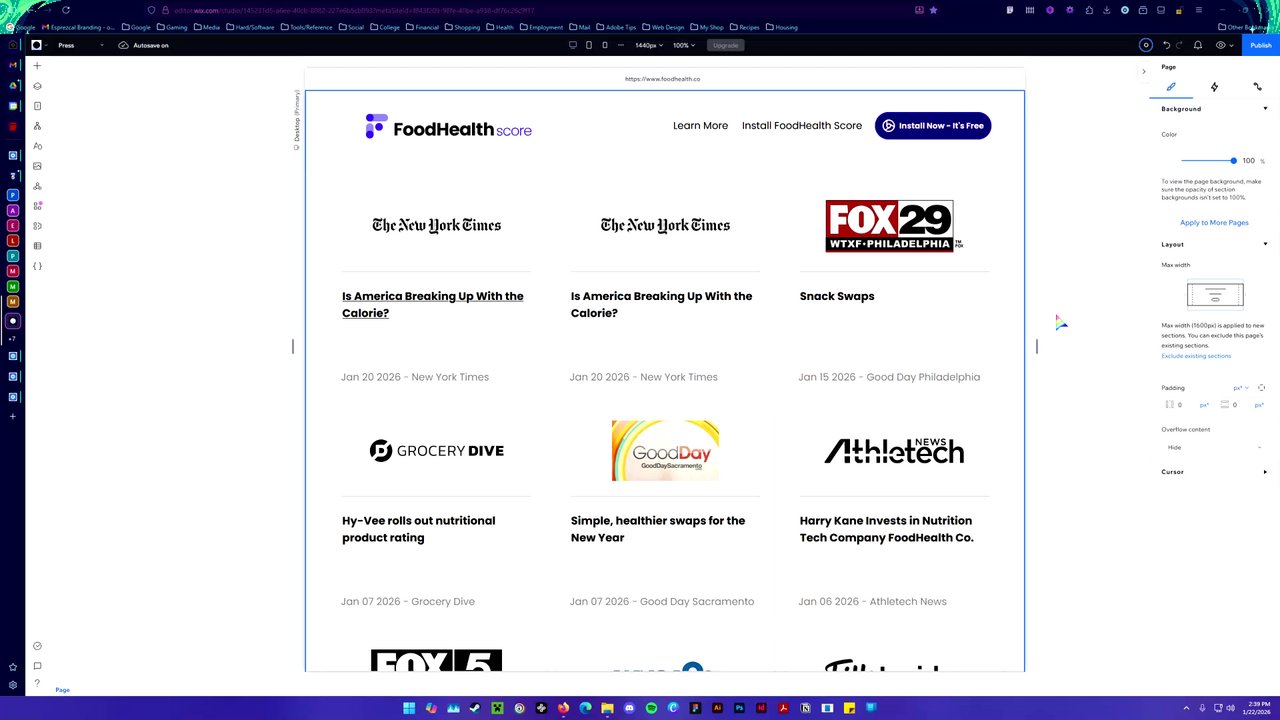Collapse the inspector panel with chevron
Screen dimensions: 1280x720
1144,71
